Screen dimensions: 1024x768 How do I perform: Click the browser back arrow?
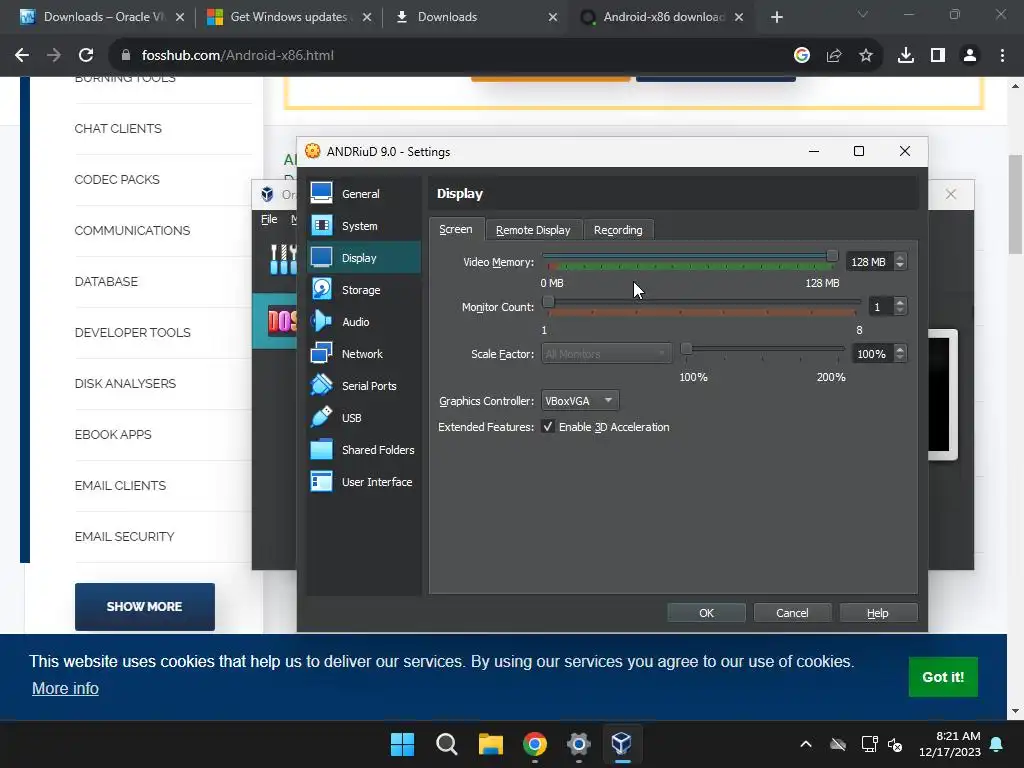click(x=22, y=56)
